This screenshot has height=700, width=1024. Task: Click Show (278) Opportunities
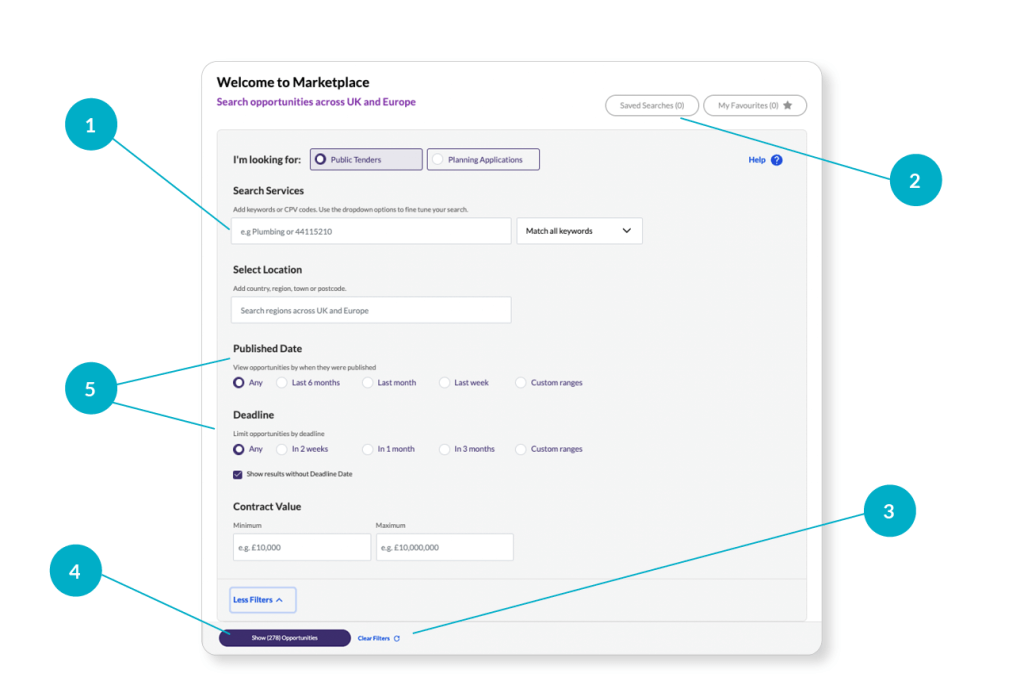coord(284,637)
